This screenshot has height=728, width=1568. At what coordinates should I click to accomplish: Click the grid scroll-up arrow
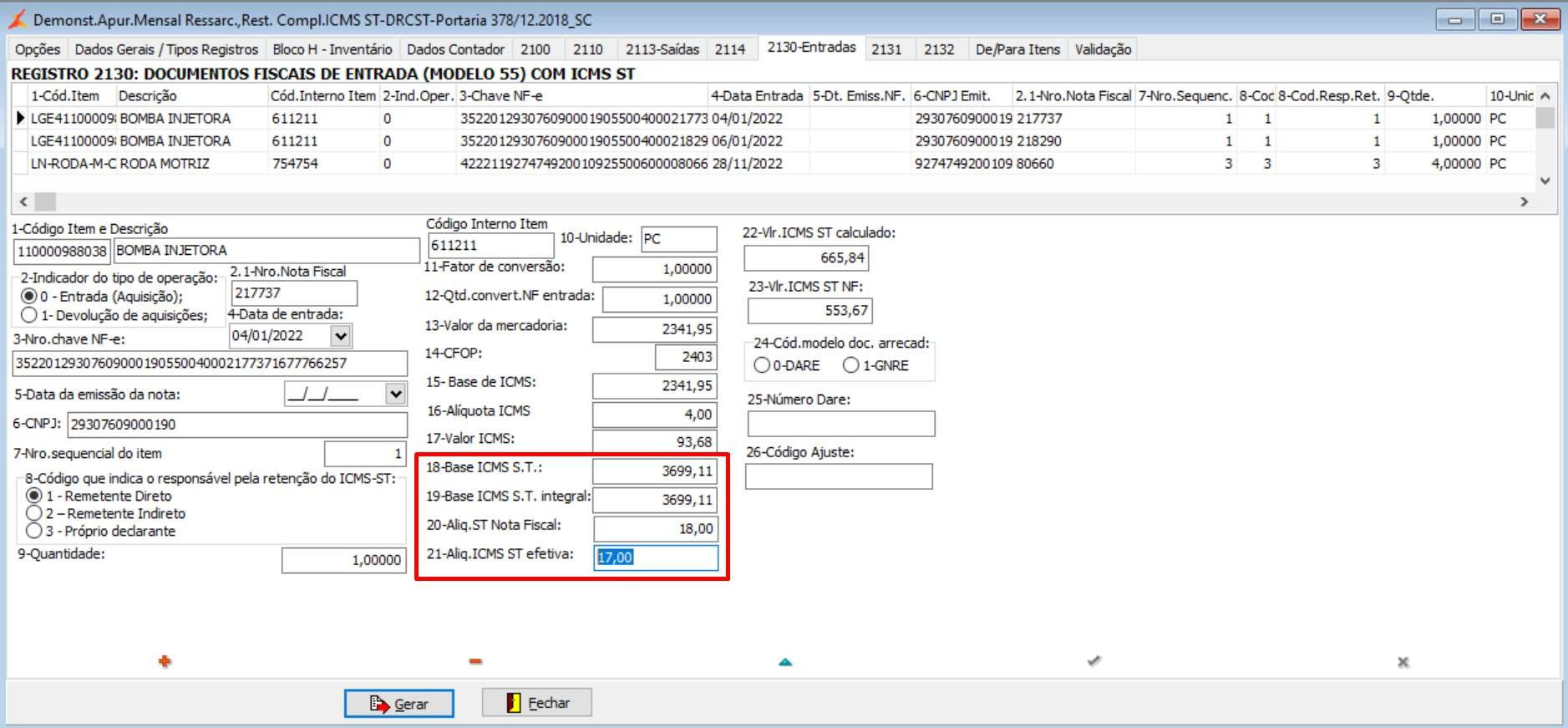click(1545, 95)
